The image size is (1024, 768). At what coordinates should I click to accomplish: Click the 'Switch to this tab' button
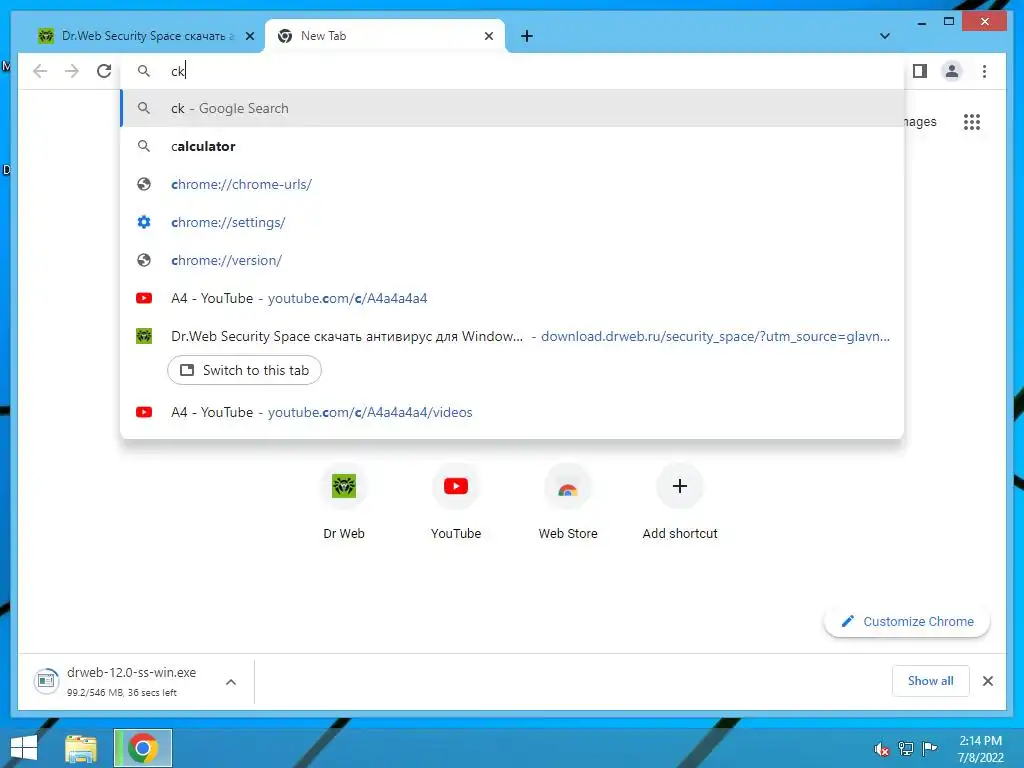click(x=244, y=370)
